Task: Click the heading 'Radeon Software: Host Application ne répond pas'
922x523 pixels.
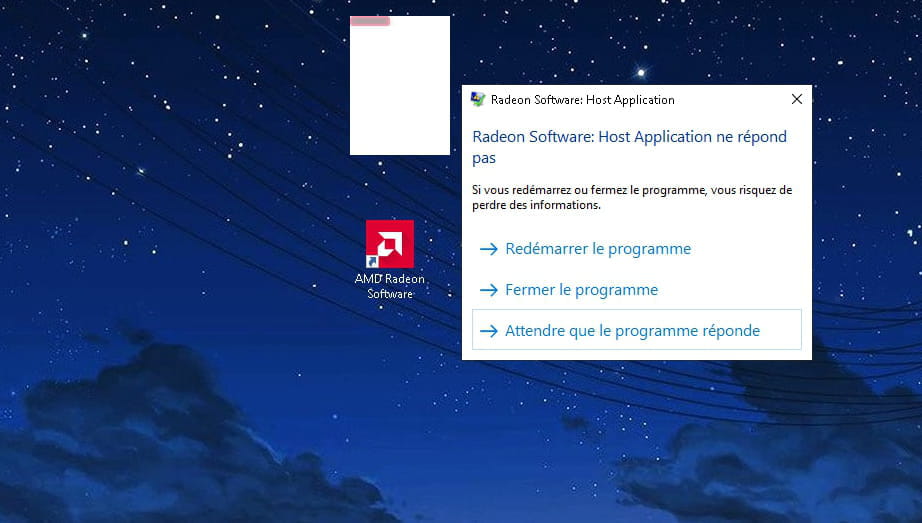Action: tap(629, 147)
